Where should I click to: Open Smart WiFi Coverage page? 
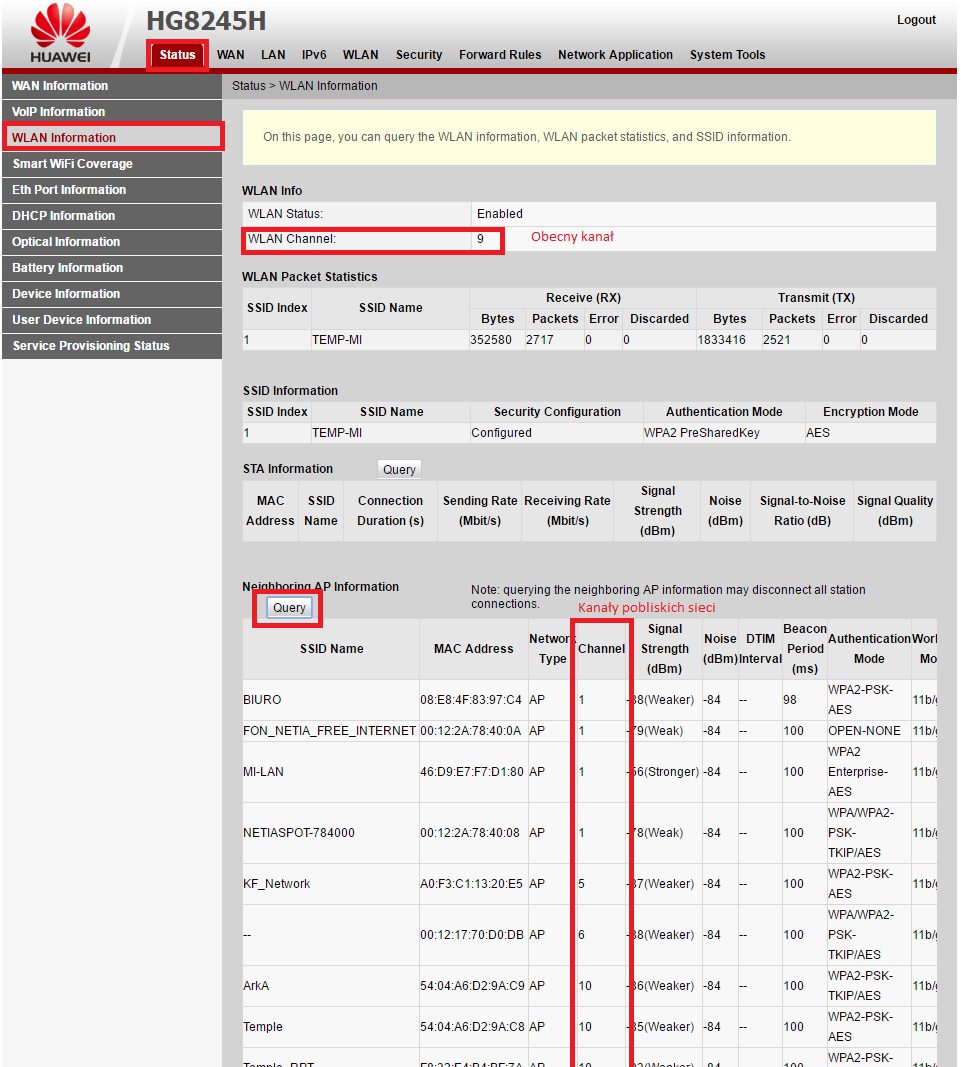click(112, 164)
